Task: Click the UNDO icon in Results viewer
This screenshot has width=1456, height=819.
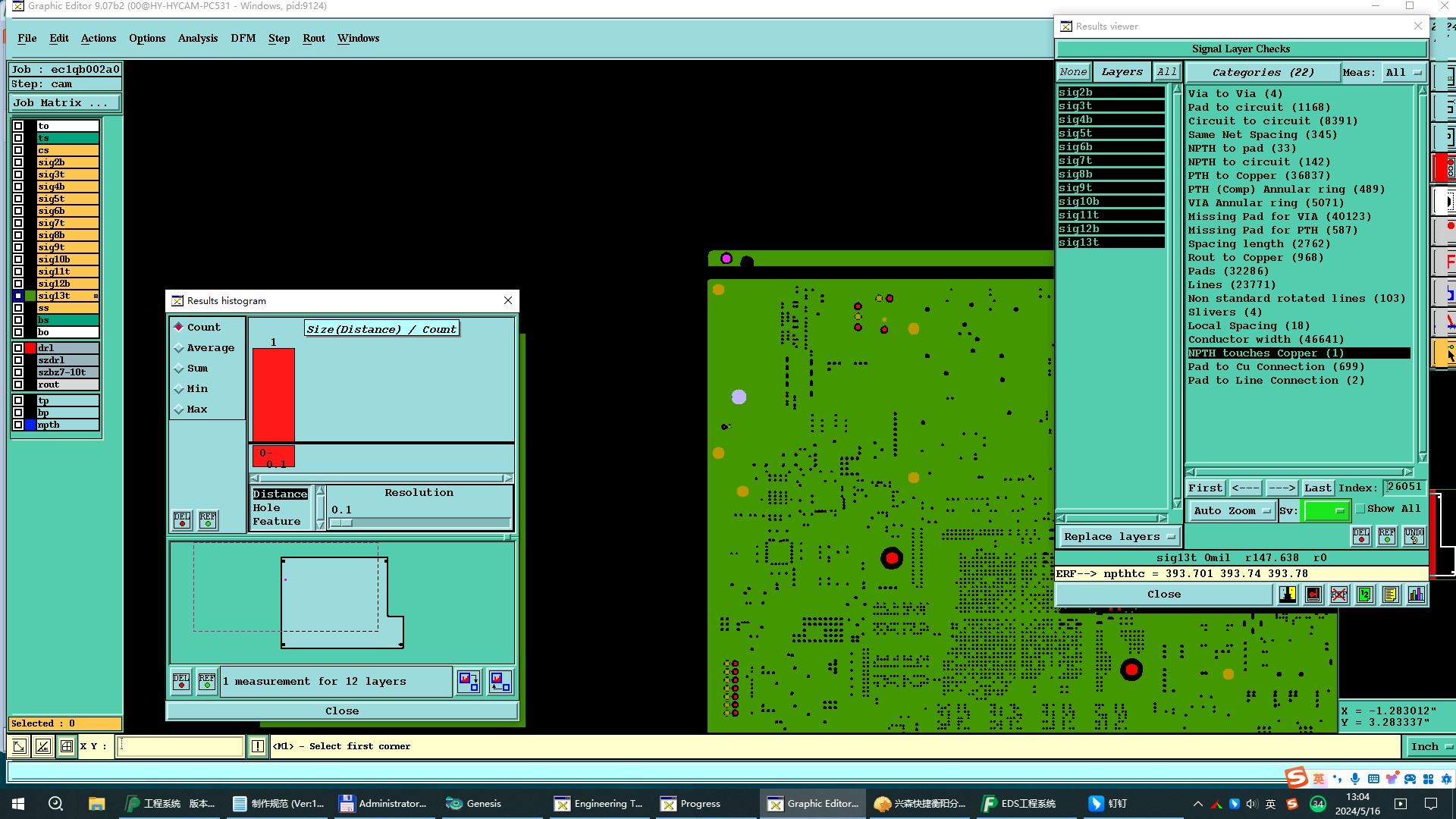Action: pyautogui.click(x=1414, y=536)
